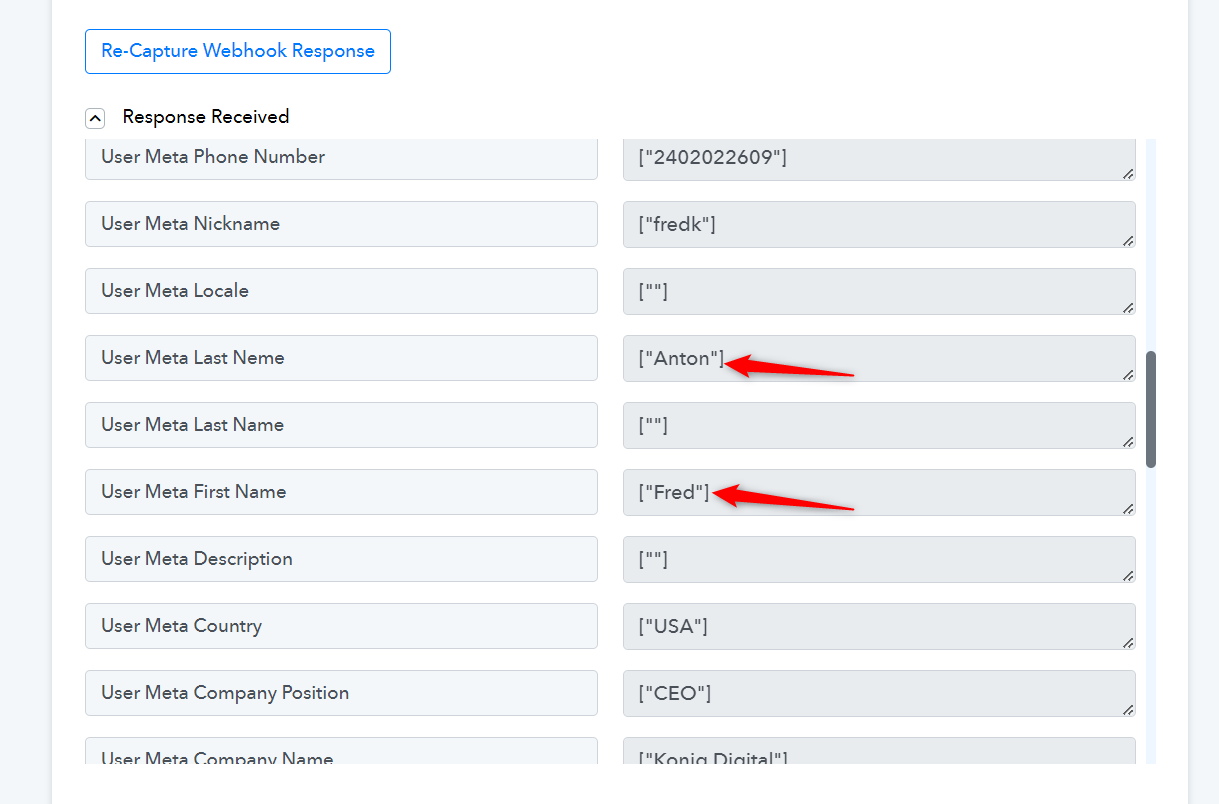Click the User Meta Last Neme label field
This screenshot has width=1219, height=804.
341,358
